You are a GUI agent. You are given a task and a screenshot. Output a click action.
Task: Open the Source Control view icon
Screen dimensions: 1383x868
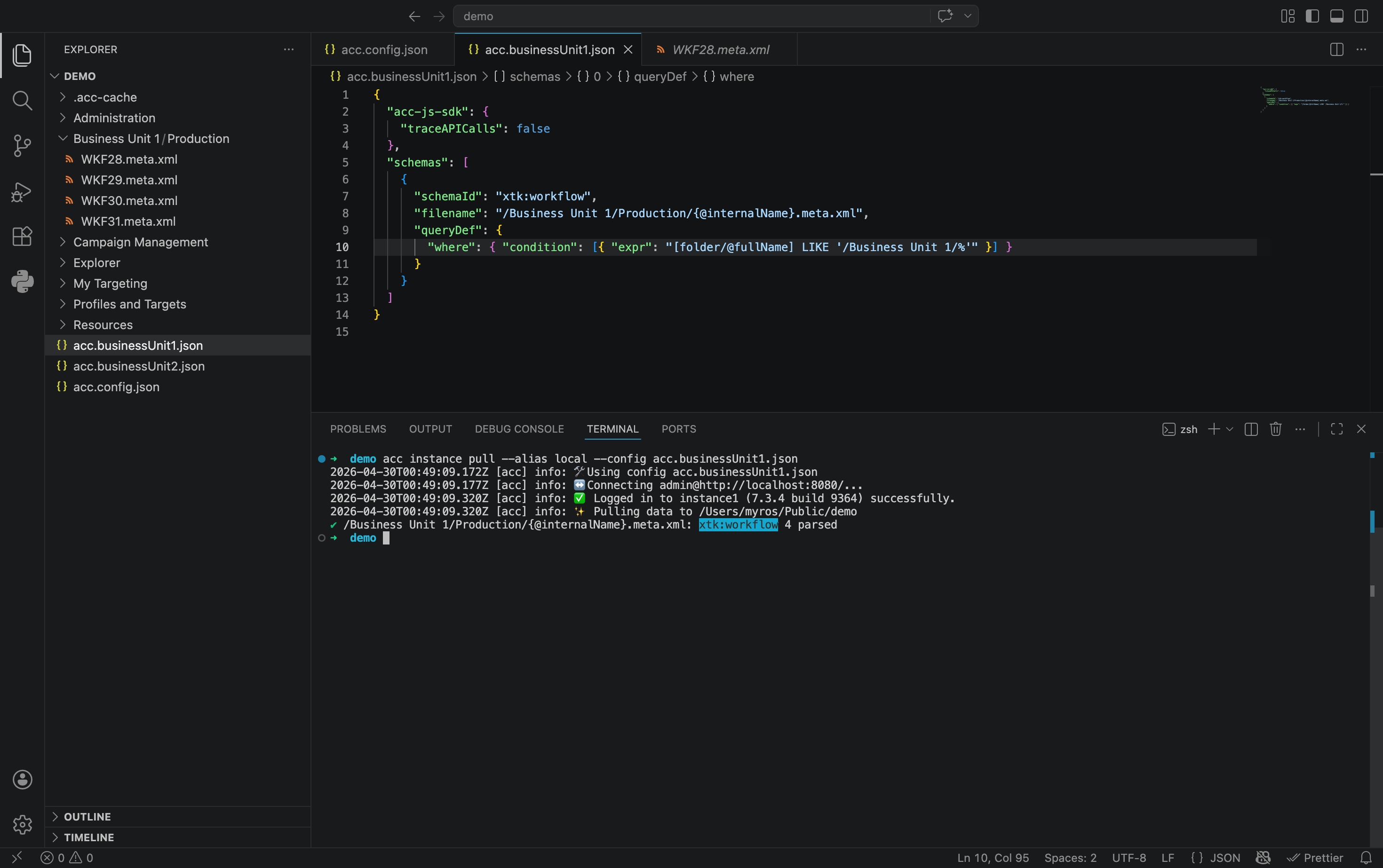(22, 146)
